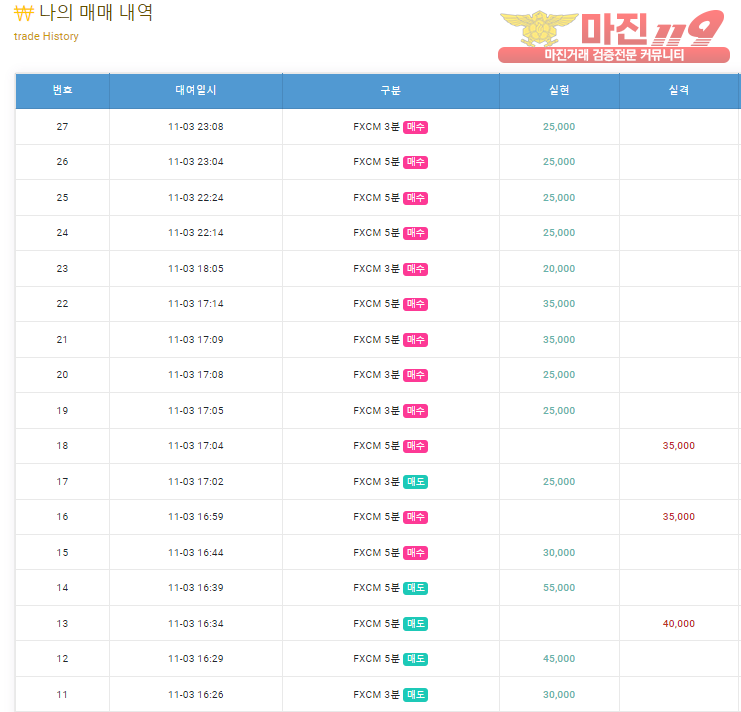Select the 실격 column header
The height and width of the screenshot is (712, 741).
point(679,90)
